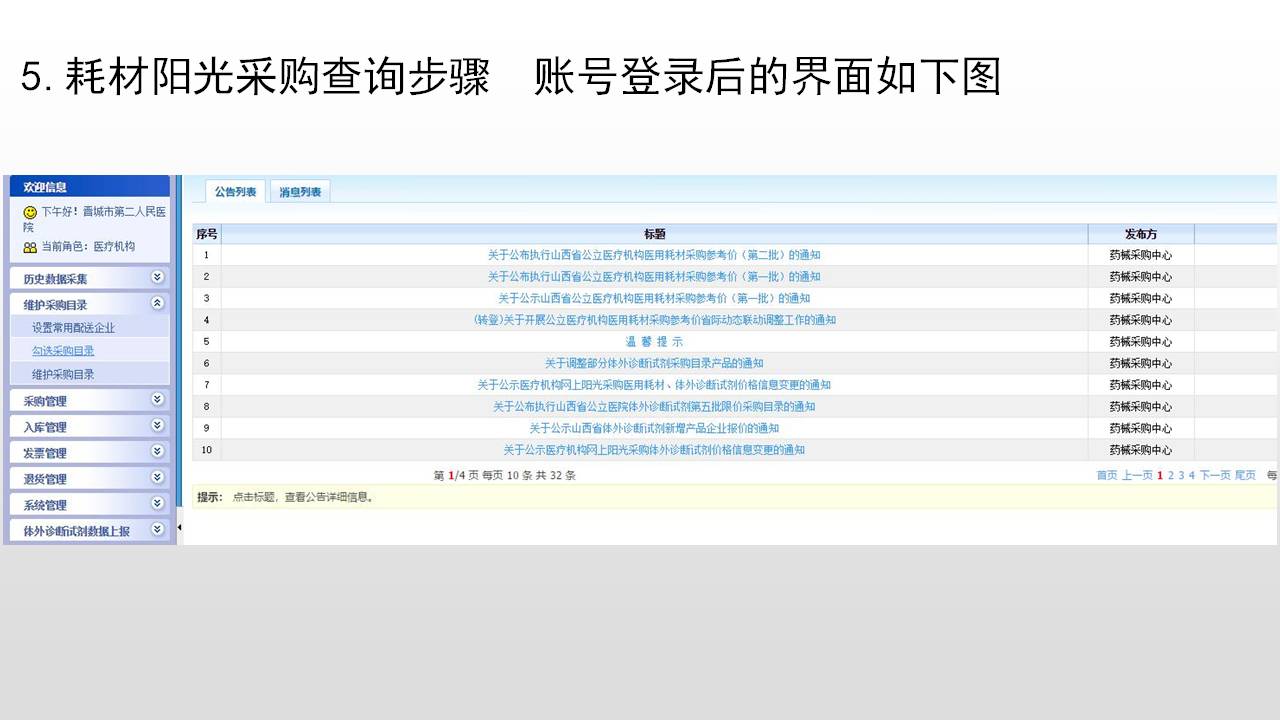Go to page 3 of announcements

tap(1181, 476)
